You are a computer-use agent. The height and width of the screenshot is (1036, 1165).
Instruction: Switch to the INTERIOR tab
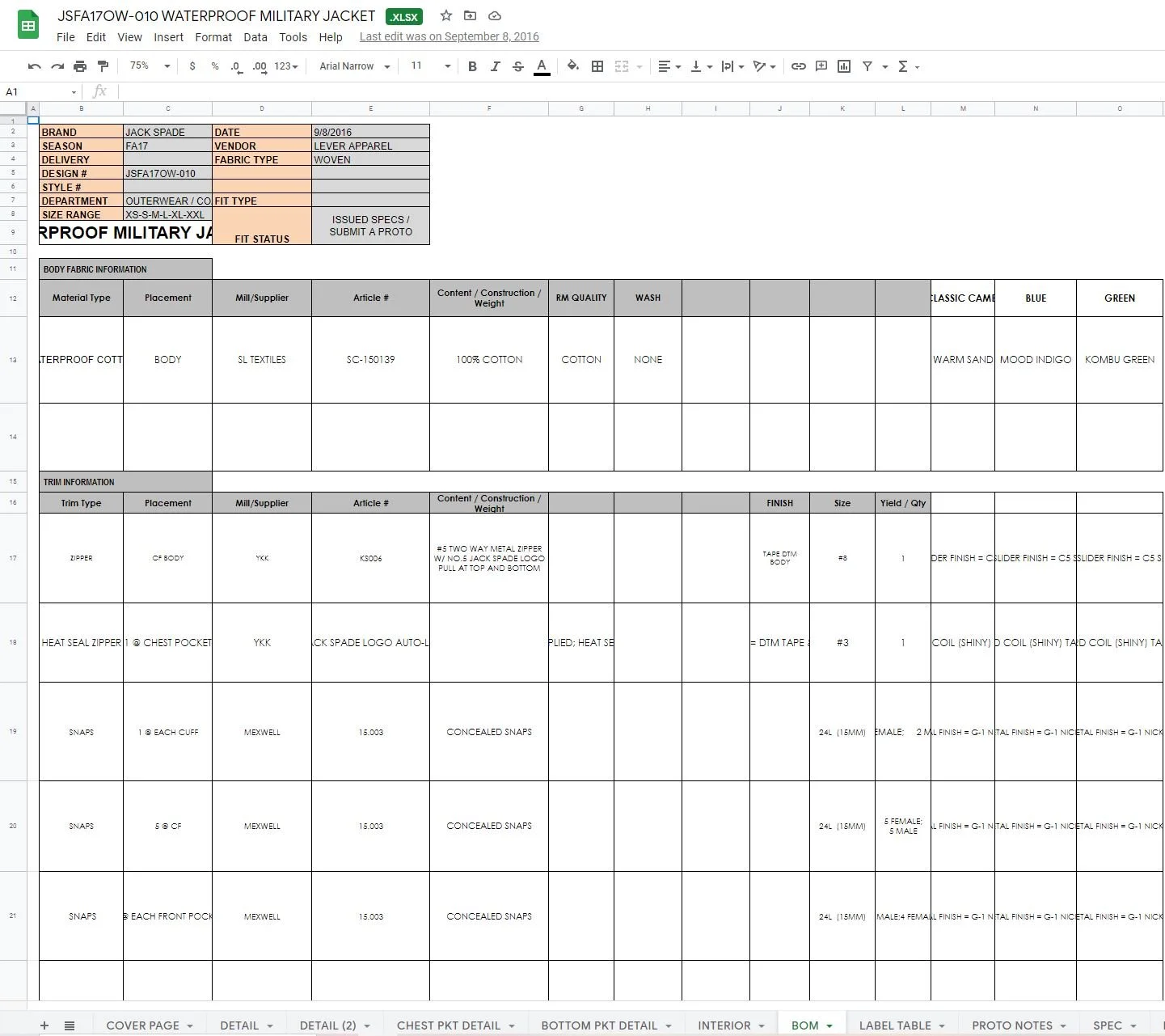(731, 1025)
